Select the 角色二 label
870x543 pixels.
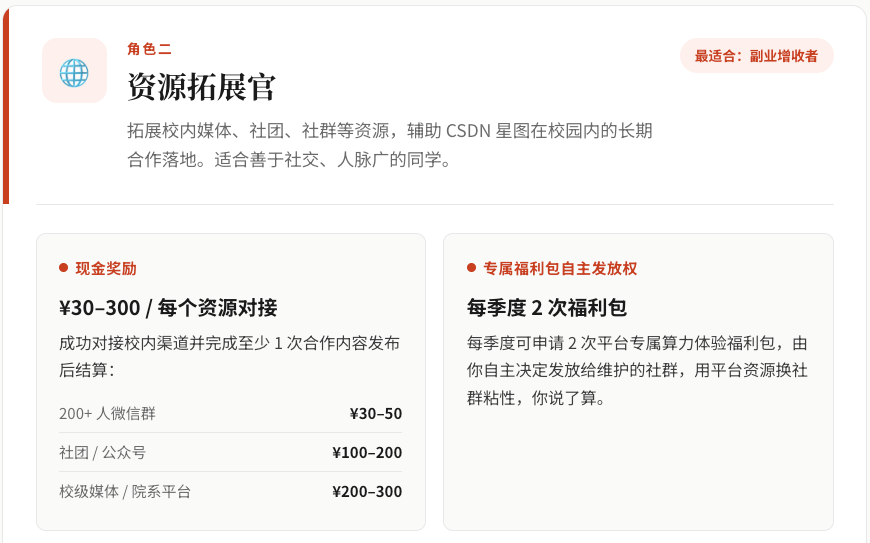coord(149,49)
